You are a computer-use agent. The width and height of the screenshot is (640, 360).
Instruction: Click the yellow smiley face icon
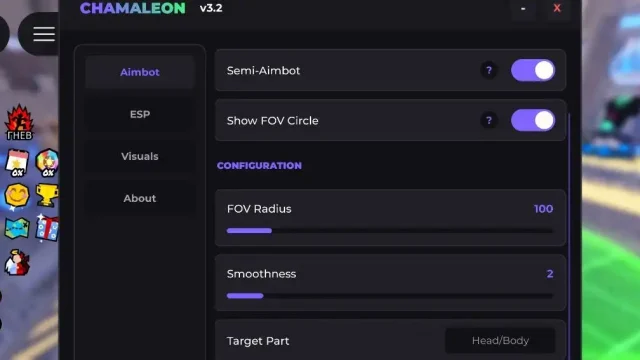(17, 195)
